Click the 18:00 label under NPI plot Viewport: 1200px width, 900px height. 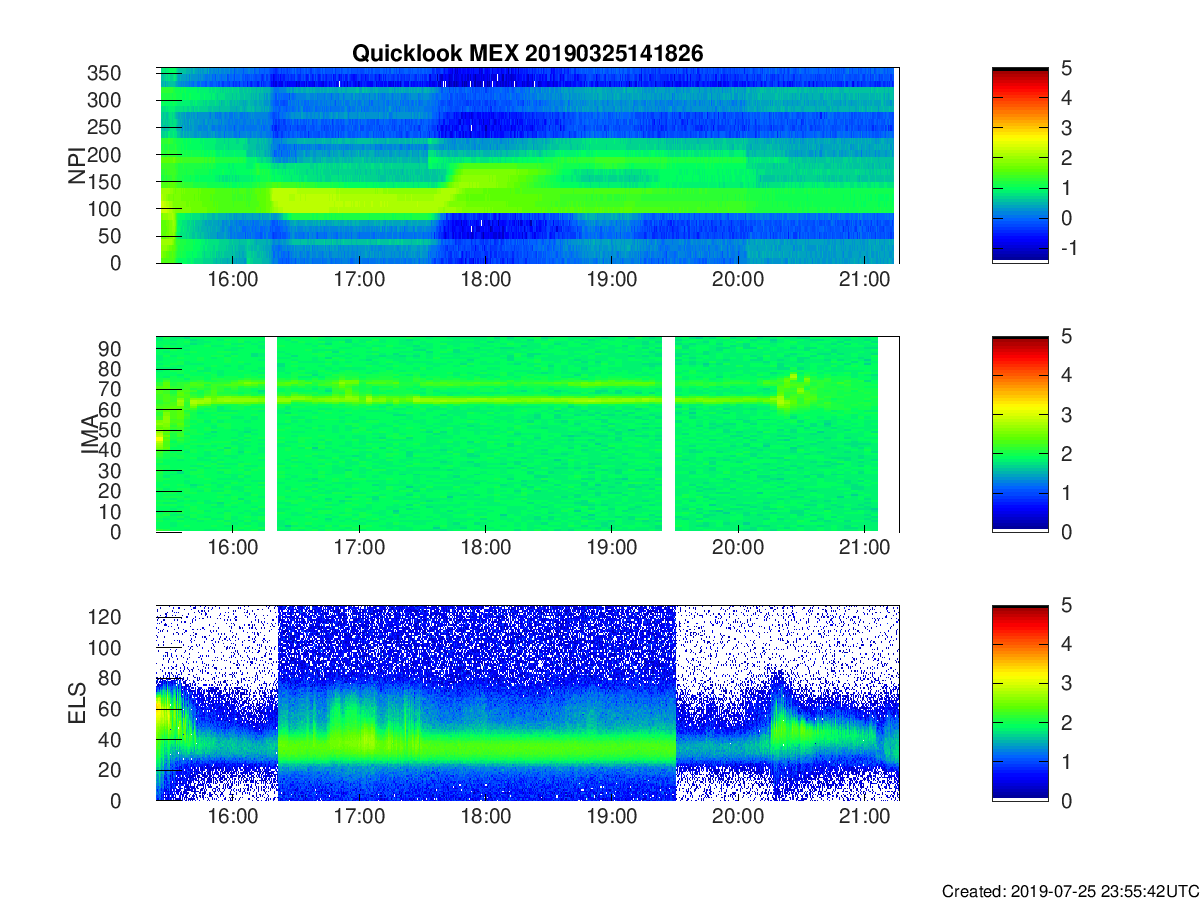point(485,281)
